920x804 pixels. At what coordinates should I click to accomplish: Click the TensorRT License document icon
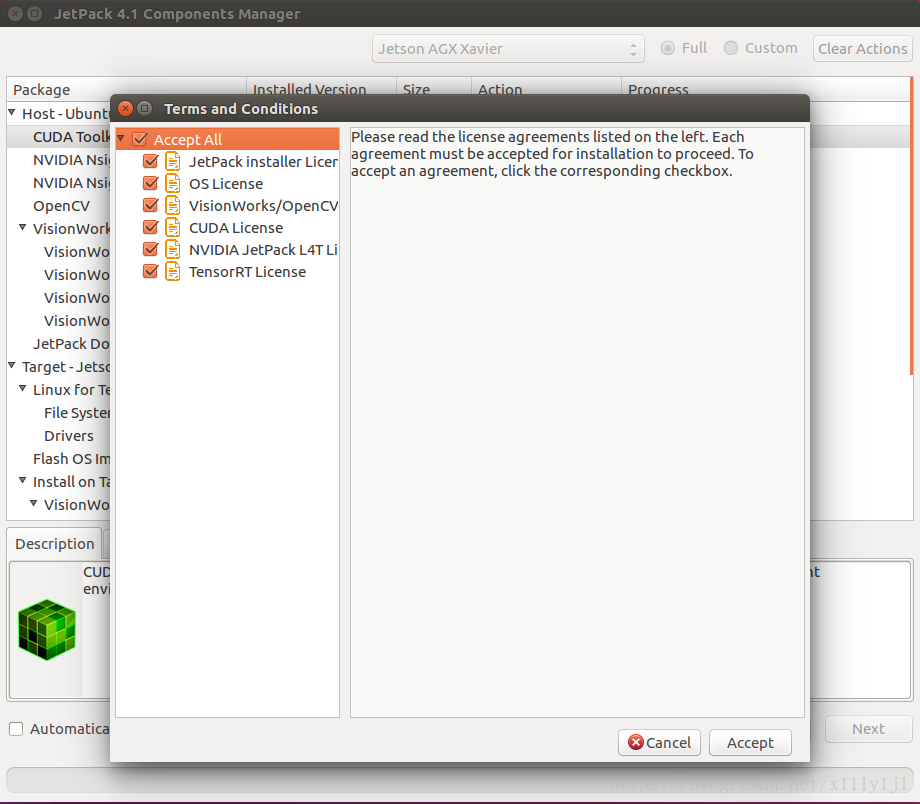click(x=172, y=272)
